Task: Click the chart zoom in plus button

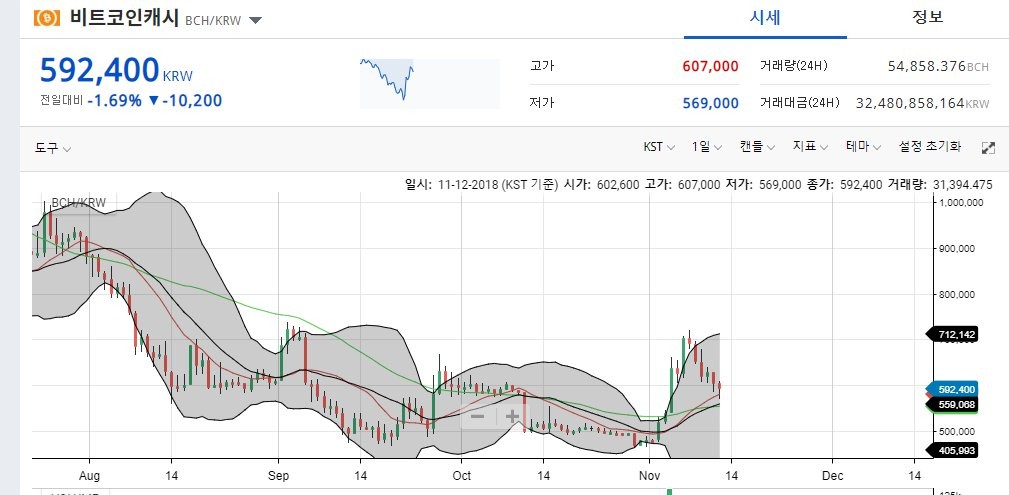Action: [x=512, y=416]
